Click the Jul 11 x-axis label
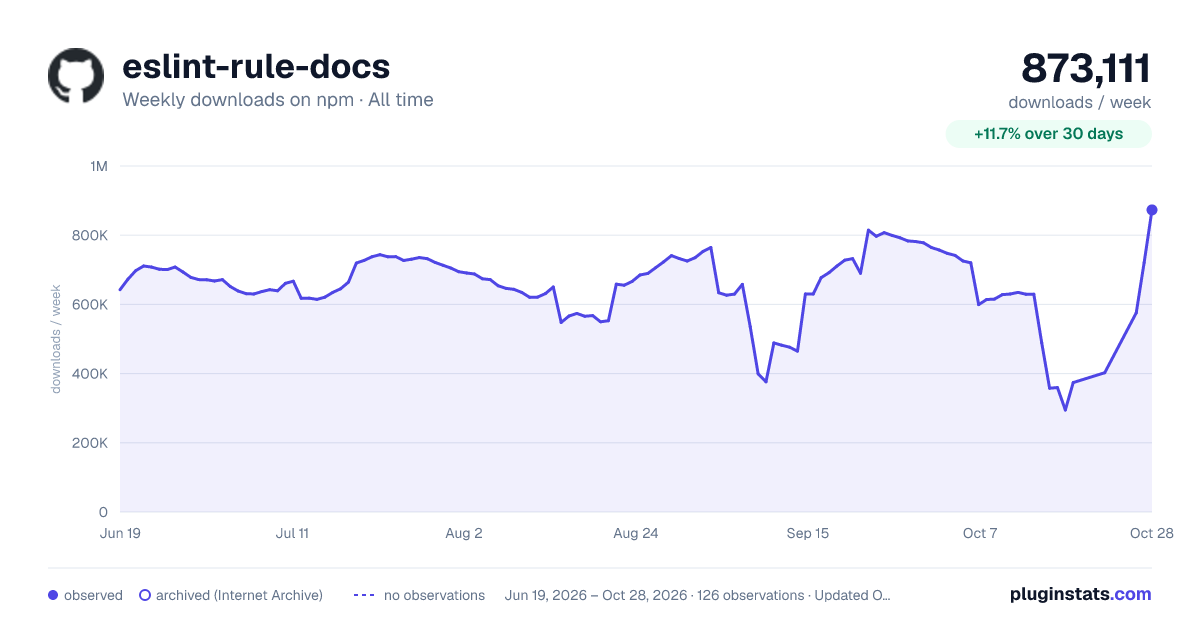The height and width of the screenshot is (630, 1200). pos(292,533)
